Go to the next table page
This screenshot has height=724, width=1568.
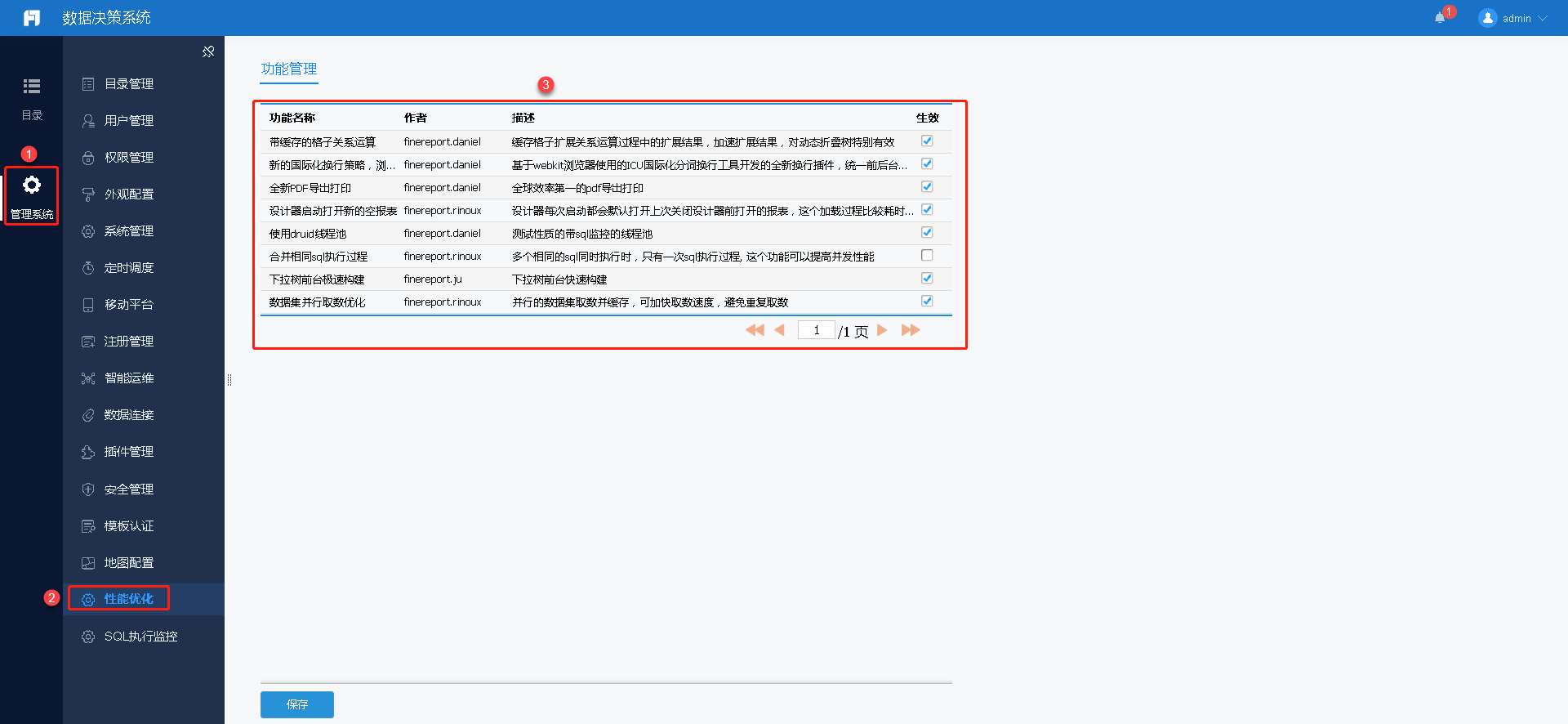[882, 330]
